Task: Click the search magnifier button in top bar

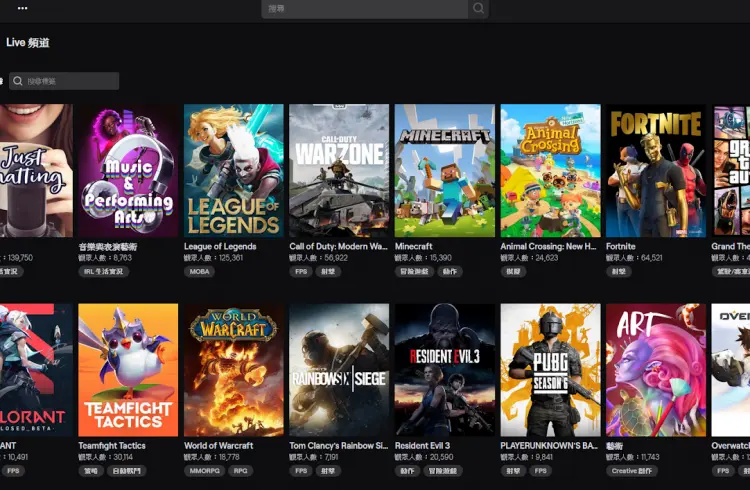Action: tap(479, 9)
